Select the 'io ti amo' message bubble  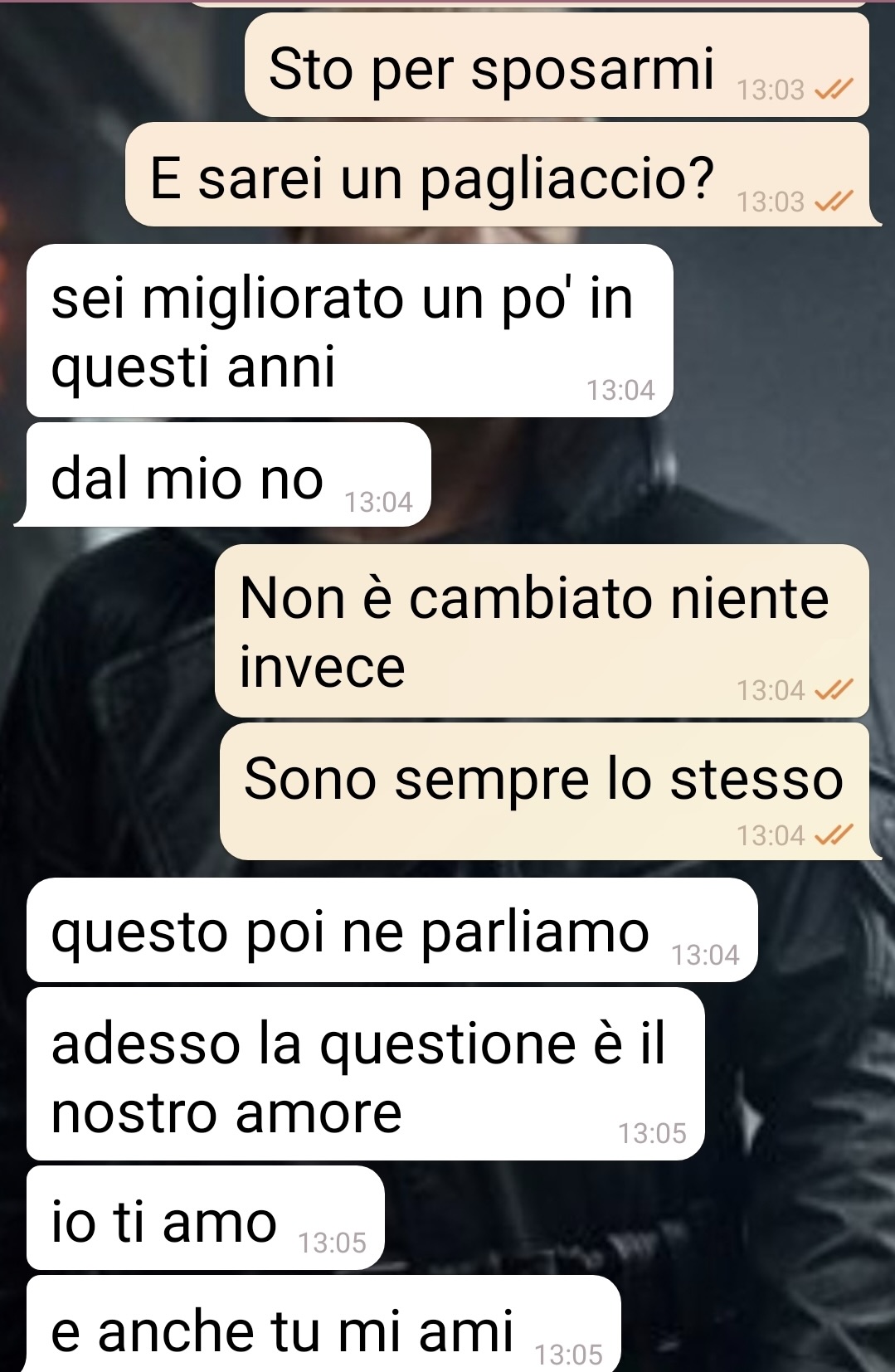tap(206, 1218)
